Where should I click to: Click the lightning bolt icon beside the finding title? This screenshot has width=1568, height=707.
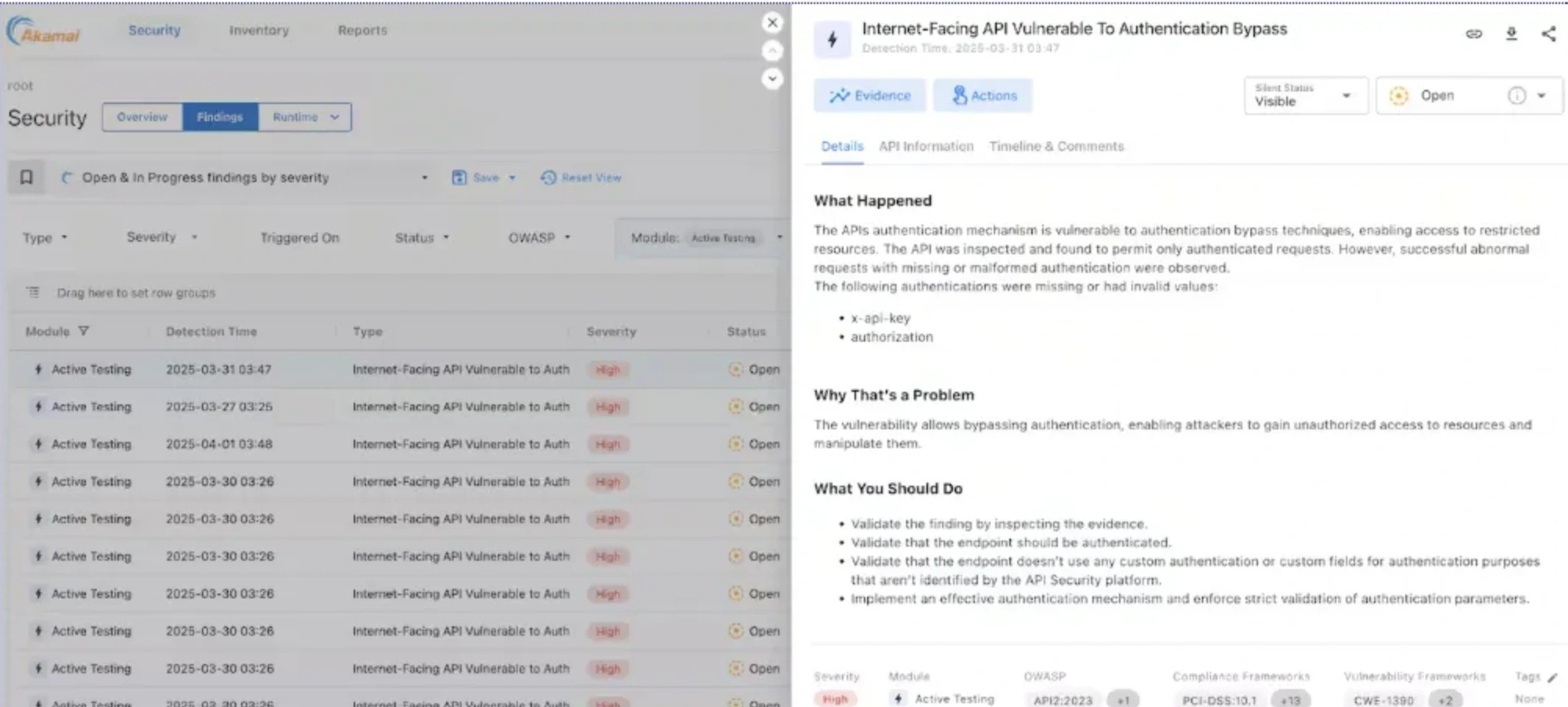832,38
